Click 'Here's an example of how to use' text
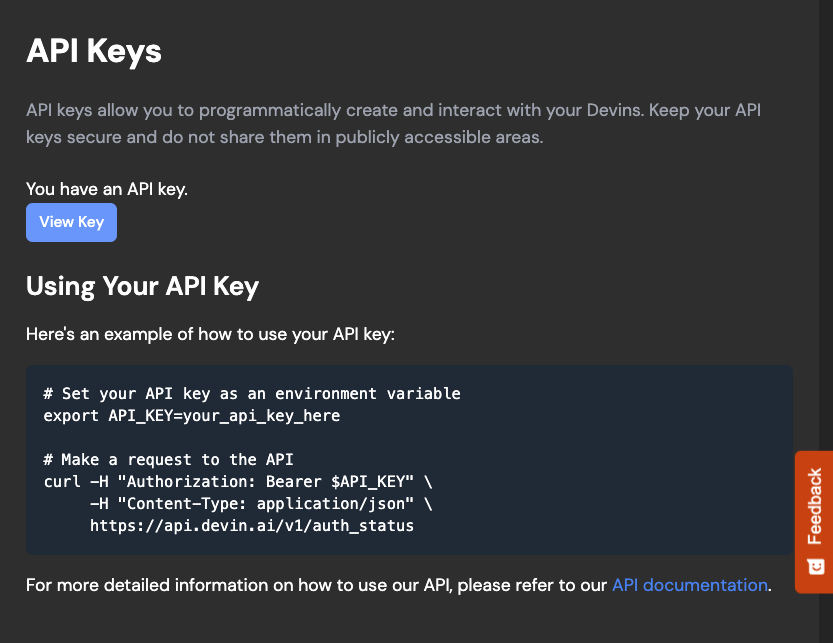833x643 pixels. [x=210, y=334]
